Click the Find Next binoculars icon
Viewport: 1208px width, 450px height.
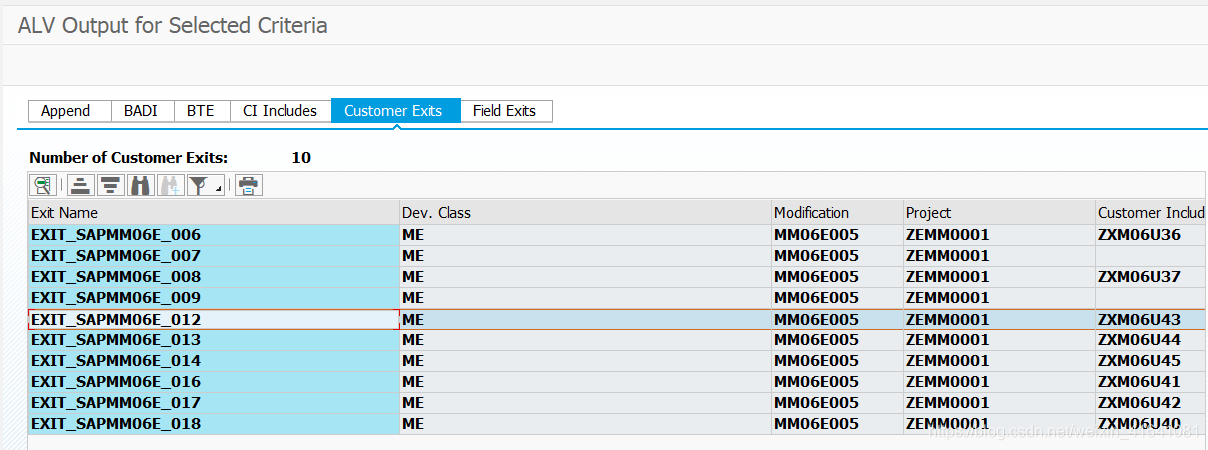click(171, 185)
